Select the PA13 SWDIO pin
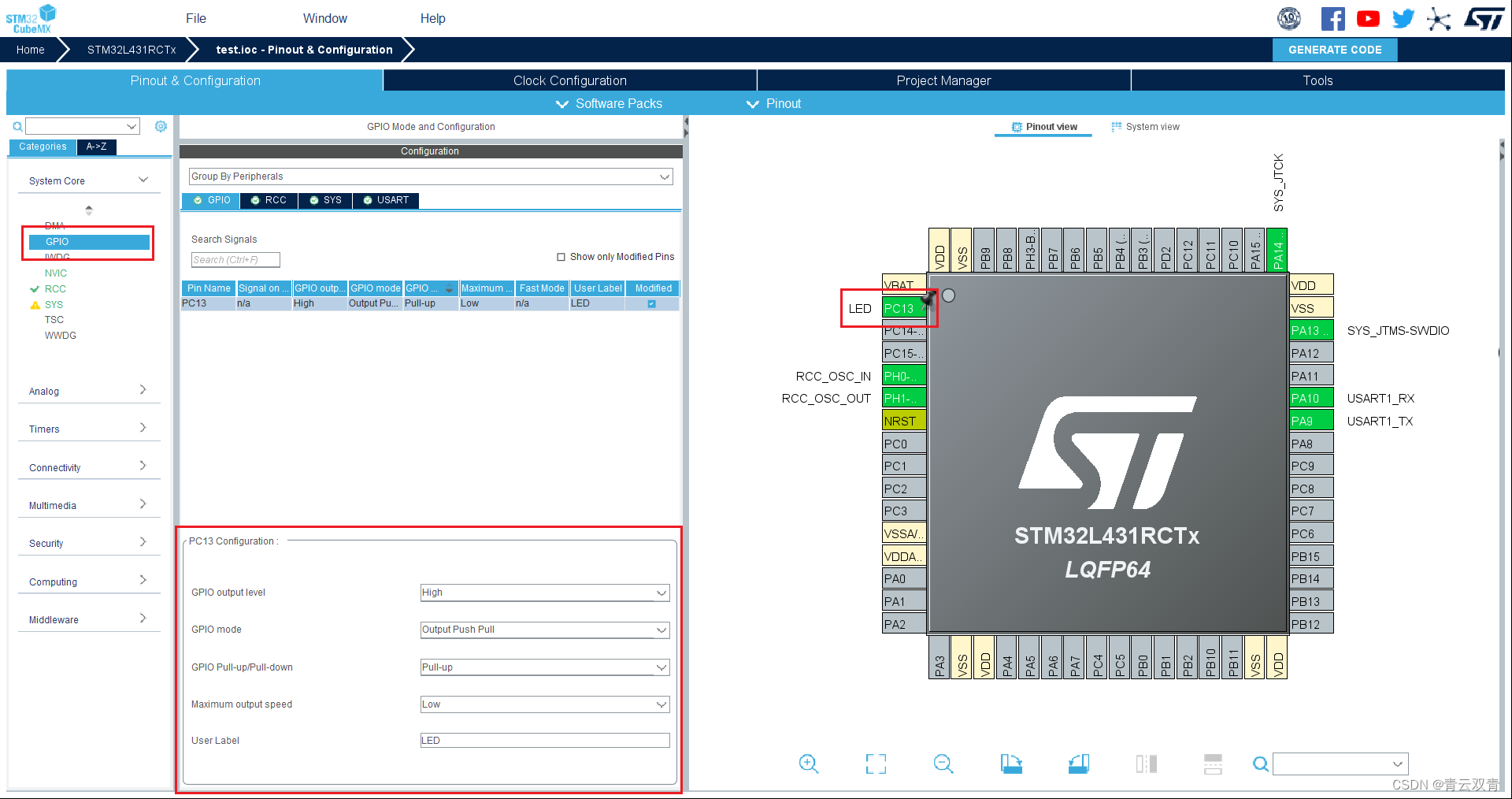This screenshot has height=799, width=1512. pos(1311,330)
